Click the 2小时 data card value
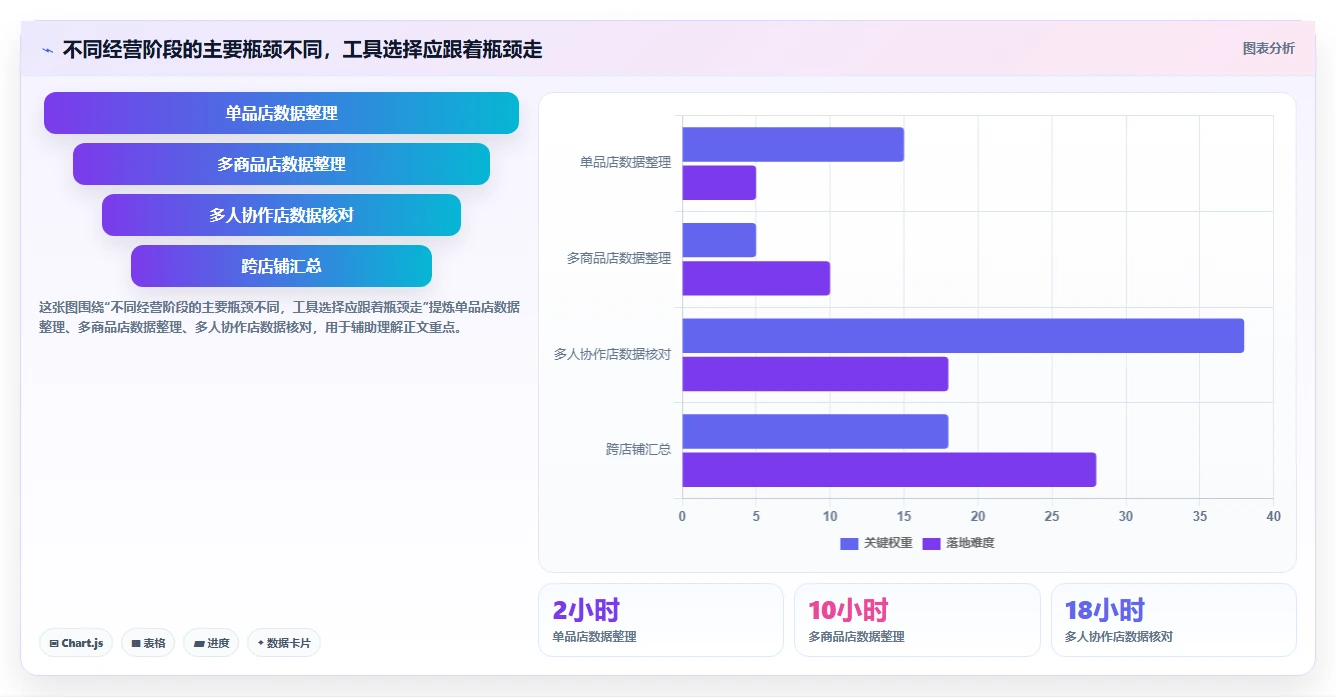The image size is (1336, 697). (x=586, y=610)
